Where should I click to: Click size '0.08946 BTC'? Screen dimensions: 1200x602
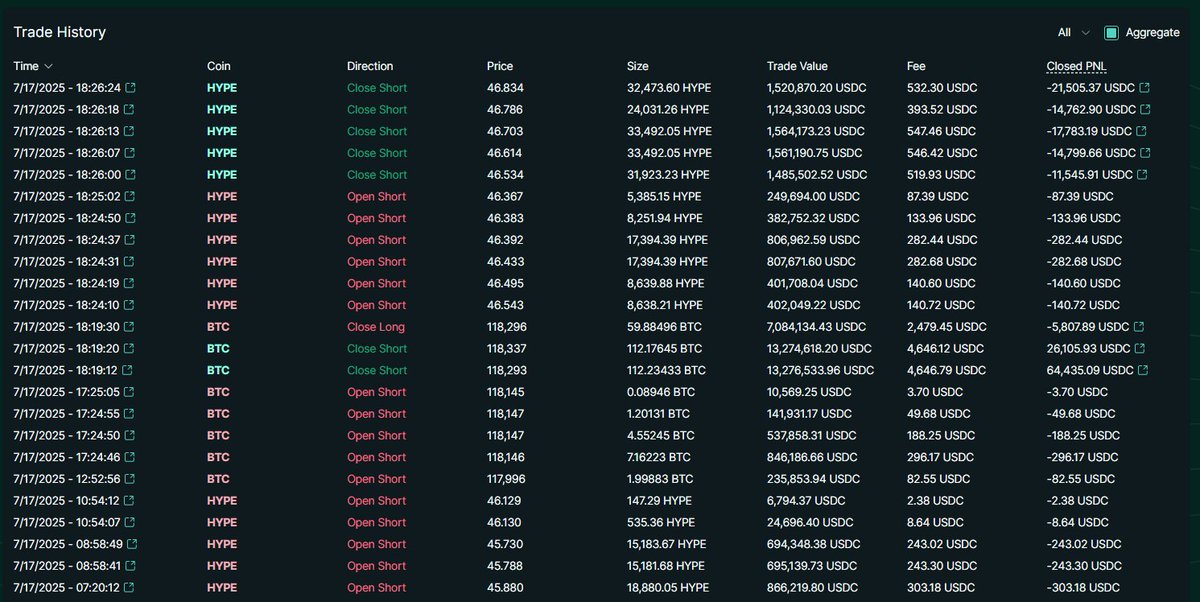point(661,392)
